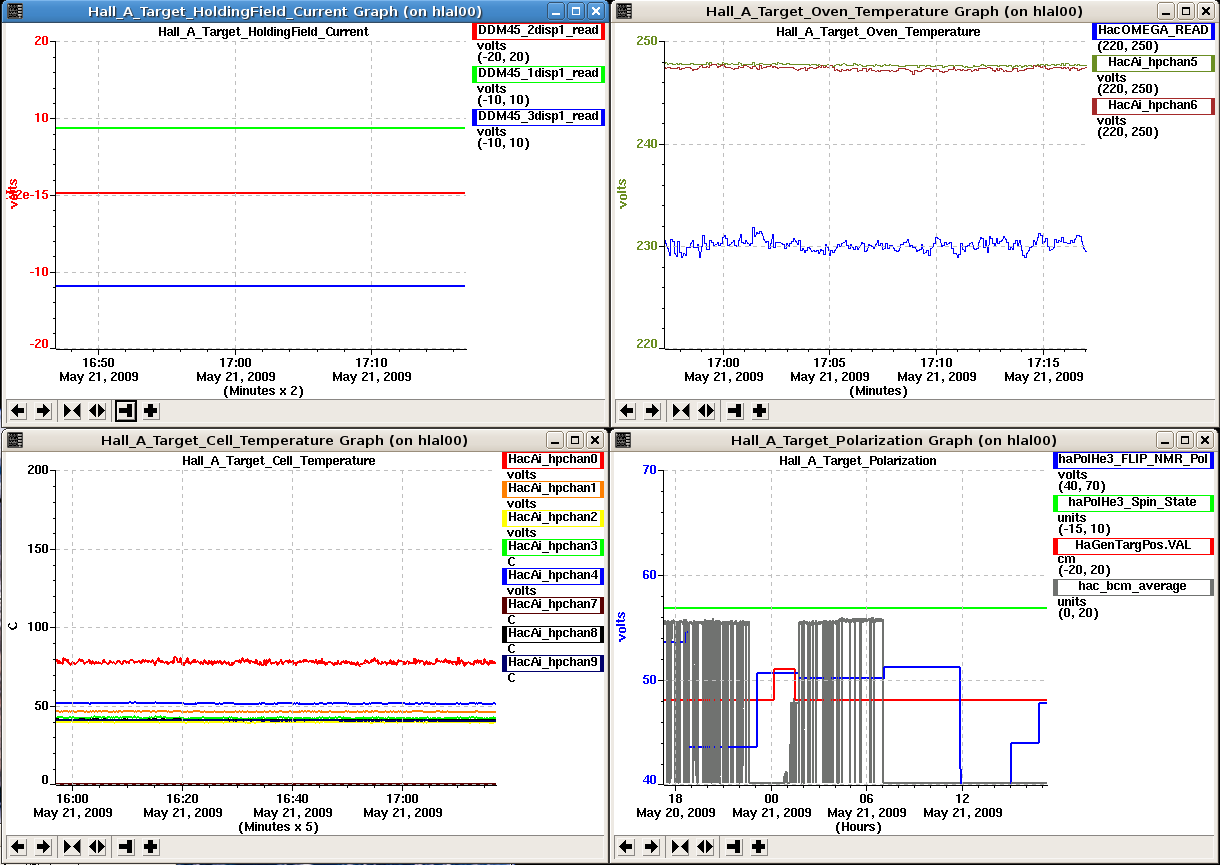Choose the HacAi_hpchan4 curve label
This screenshot has width=1220, height=865.
coord(553,576)
